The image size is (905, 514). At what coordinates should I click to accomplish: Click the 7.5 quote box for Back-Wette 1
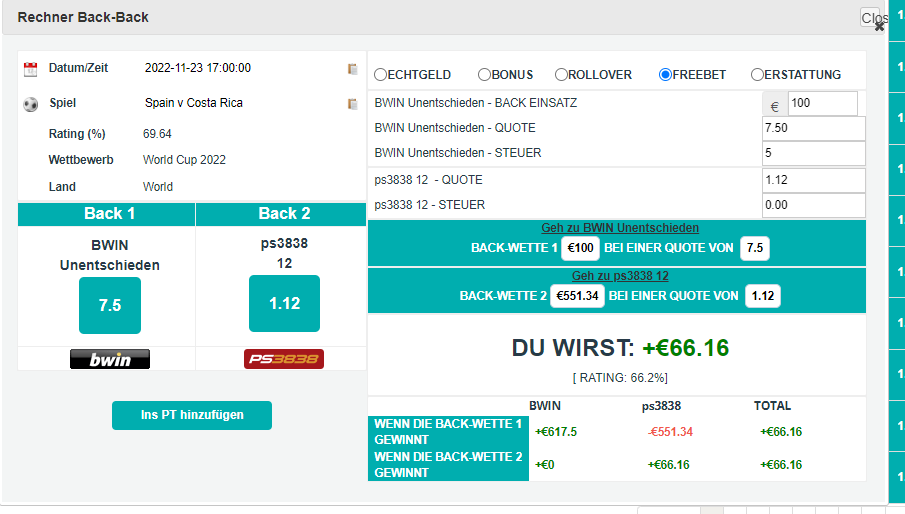[x=754, y=248]
